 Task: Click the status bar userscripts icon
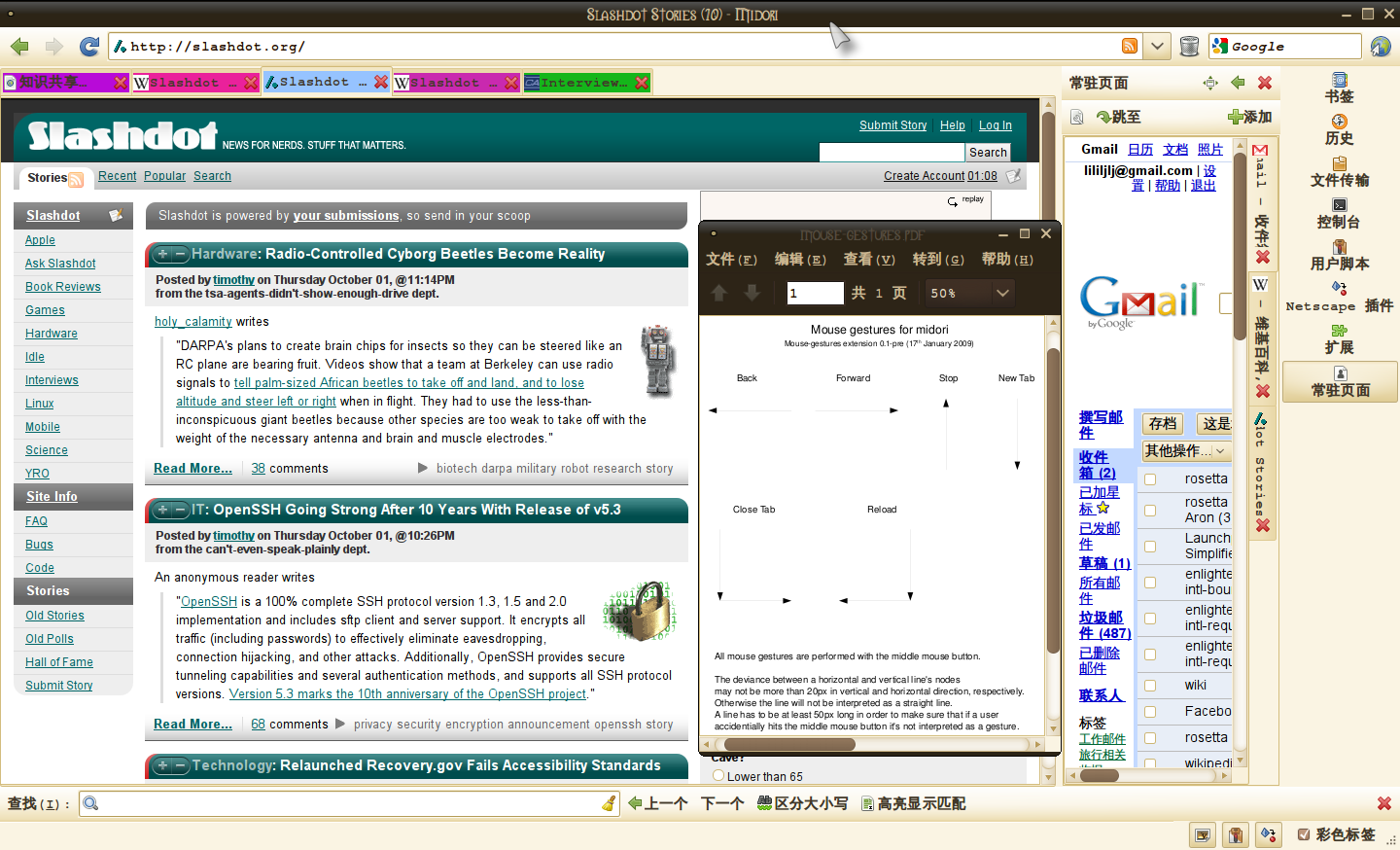click(1236, 834)
